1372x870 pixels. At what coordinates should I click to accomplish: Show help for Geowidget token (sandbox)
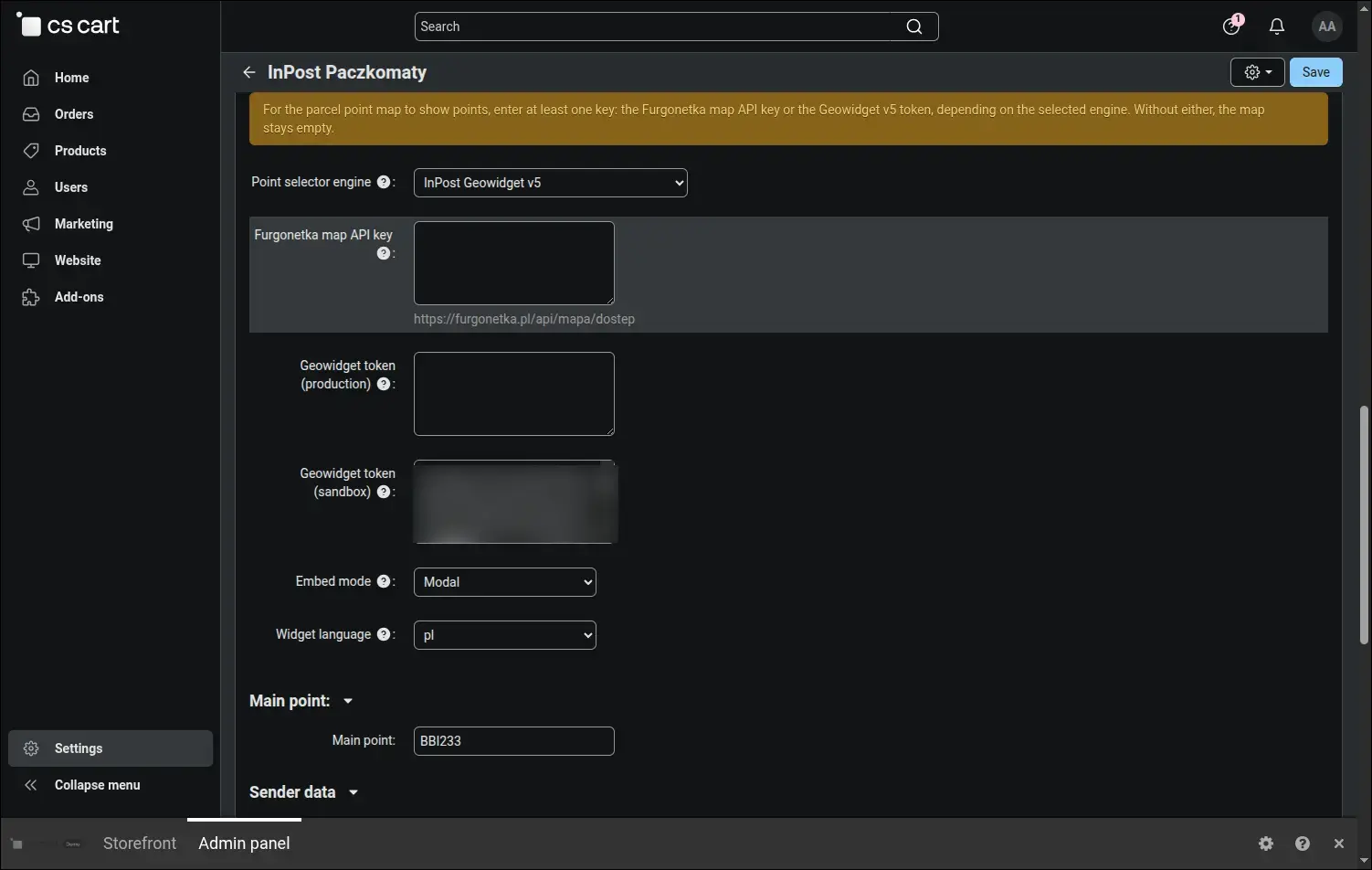[384, 492]
